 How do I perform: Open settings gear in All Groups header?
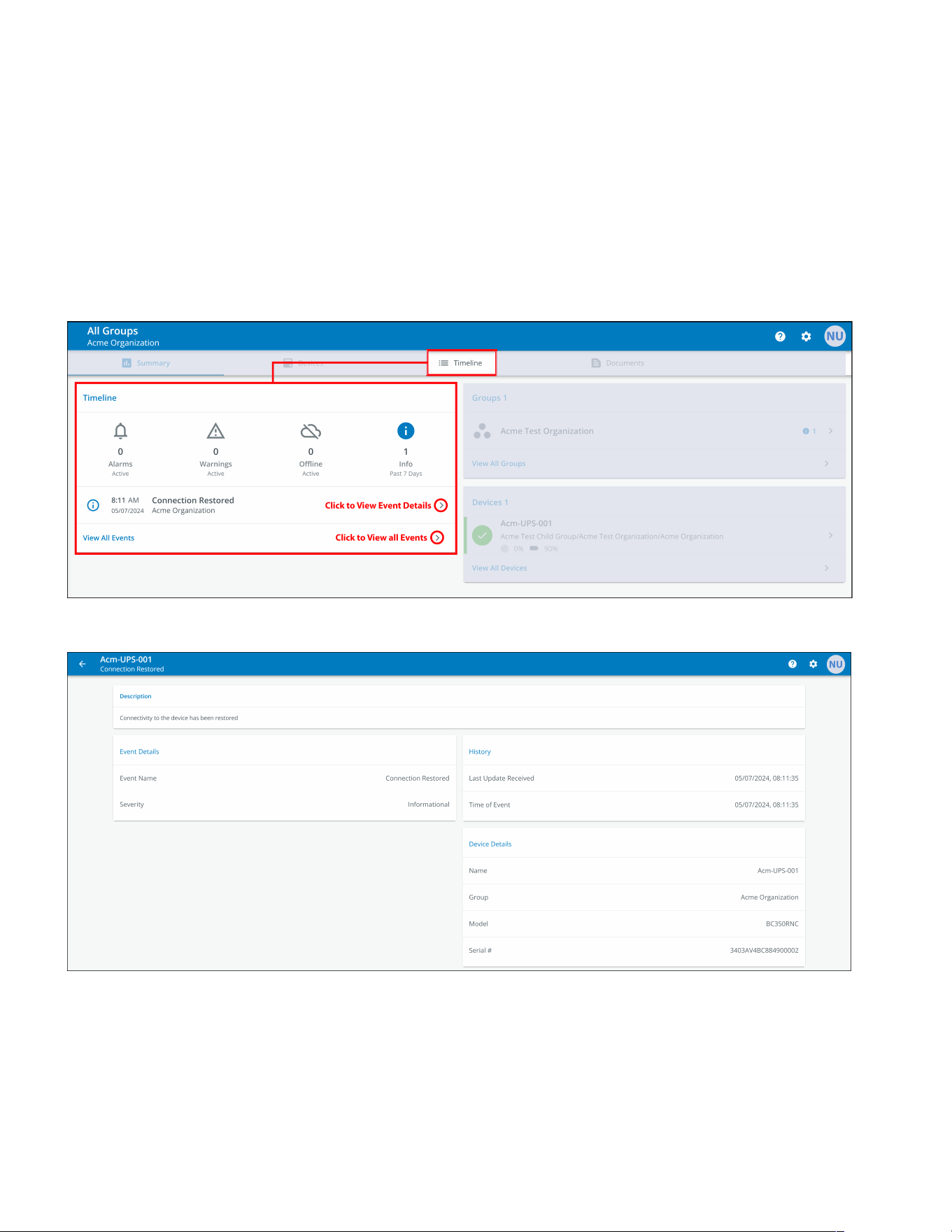click(x=806, y=337)
